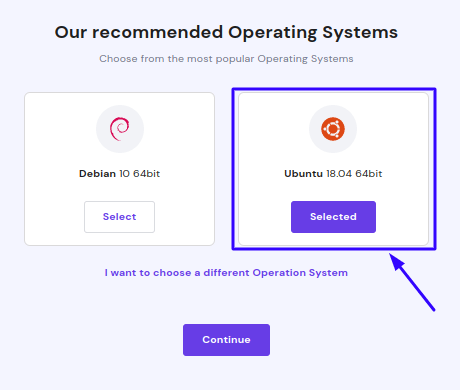Open the different Operation System link
The width and height of the screenshot is (460, 390).
(226, 273)
